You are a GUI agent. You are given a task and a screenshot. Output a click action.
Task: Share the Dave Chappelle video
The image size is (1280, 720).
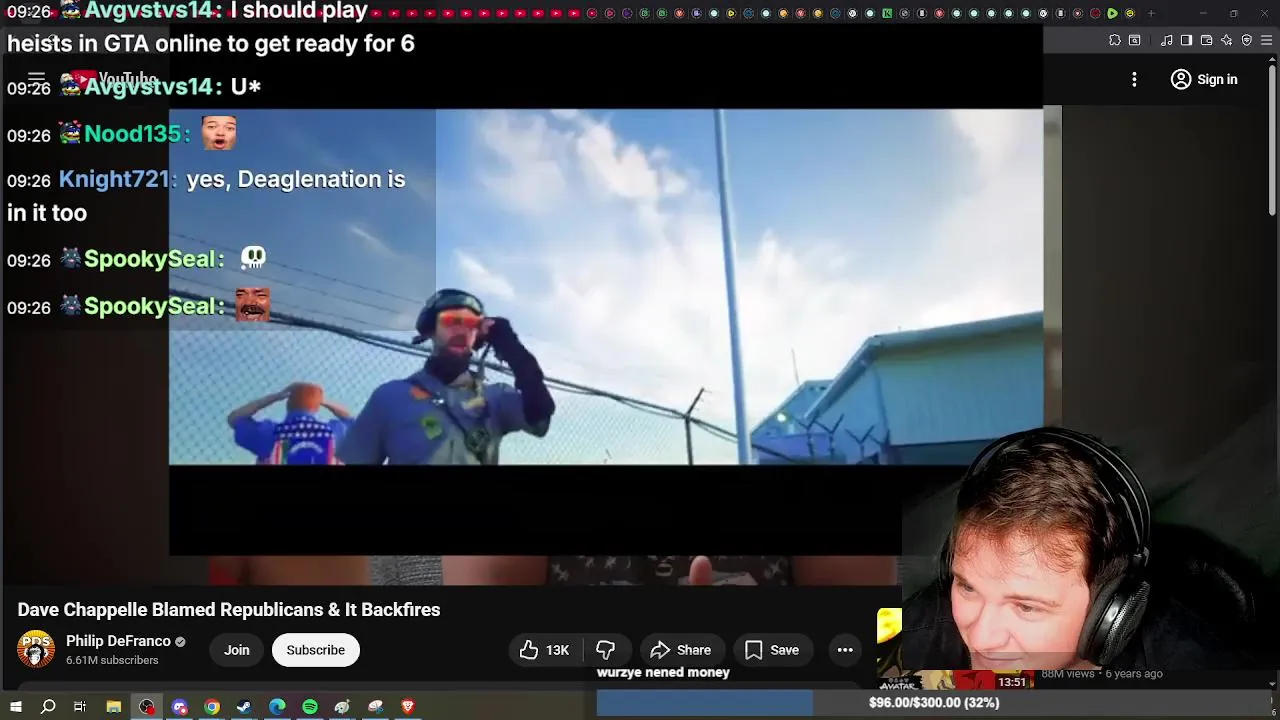coord(681,650)
